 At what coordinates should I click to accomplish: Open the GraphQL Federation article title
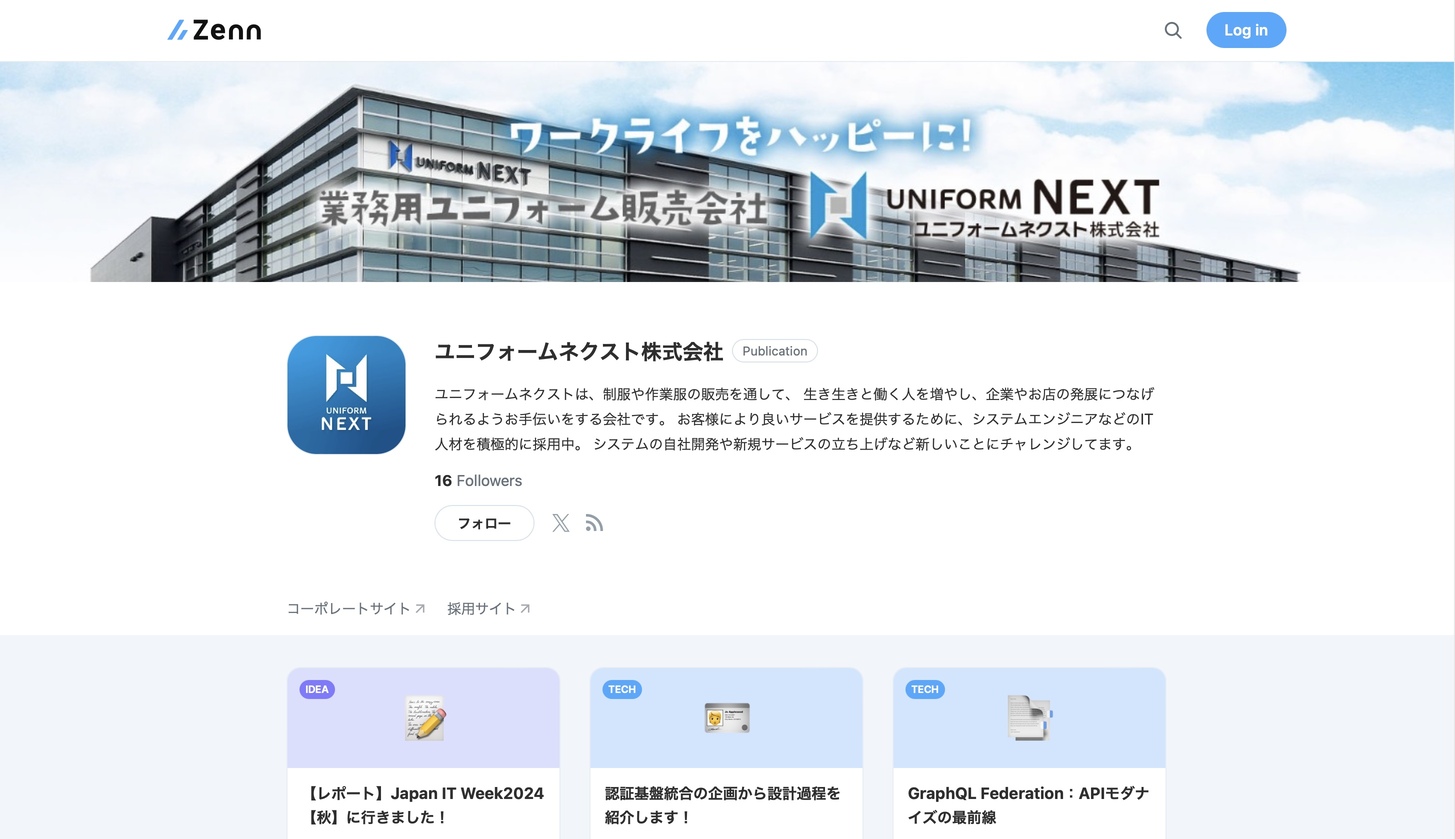coord(1028,805)
